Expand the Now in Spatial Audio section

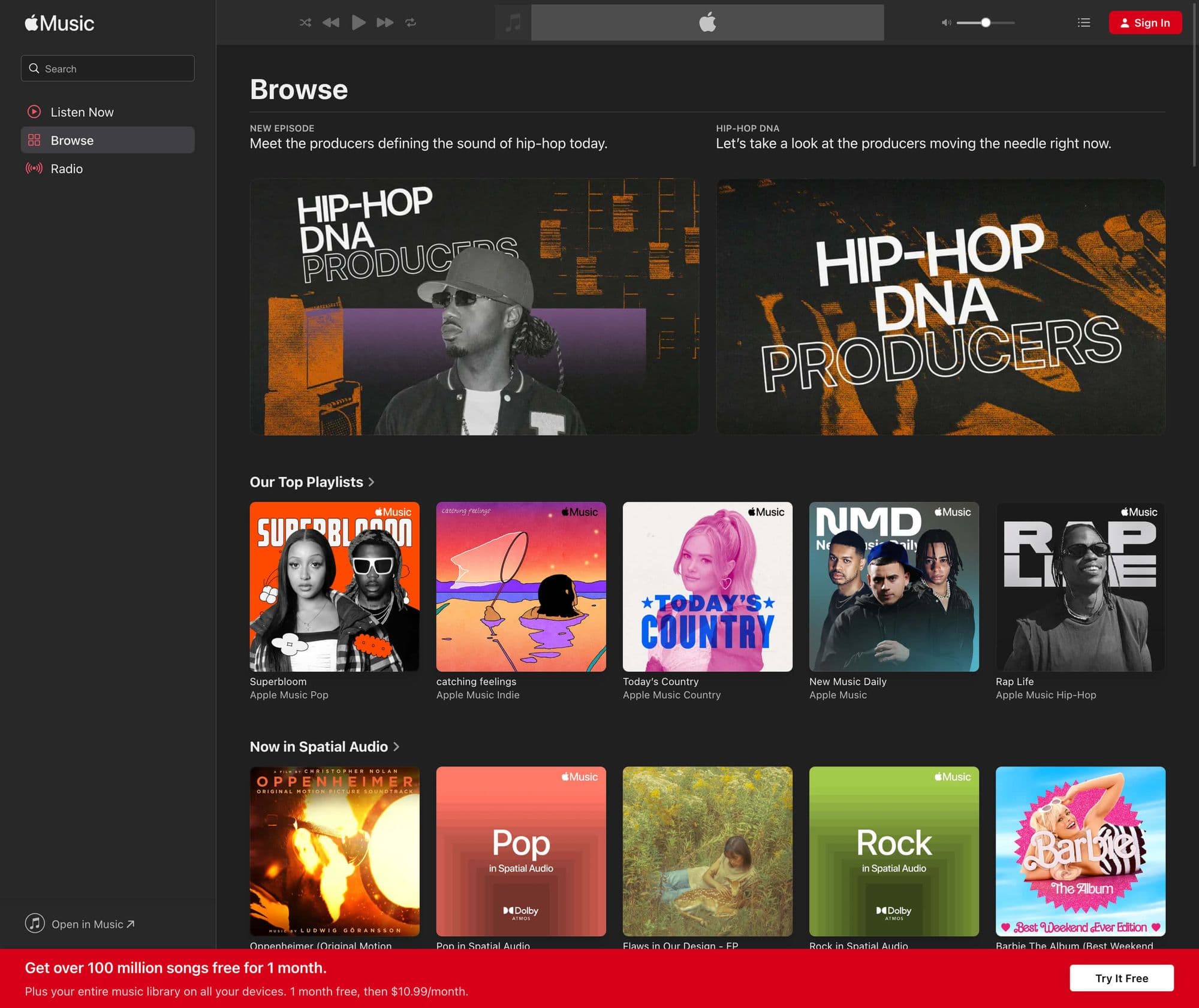tap(395, 747)
